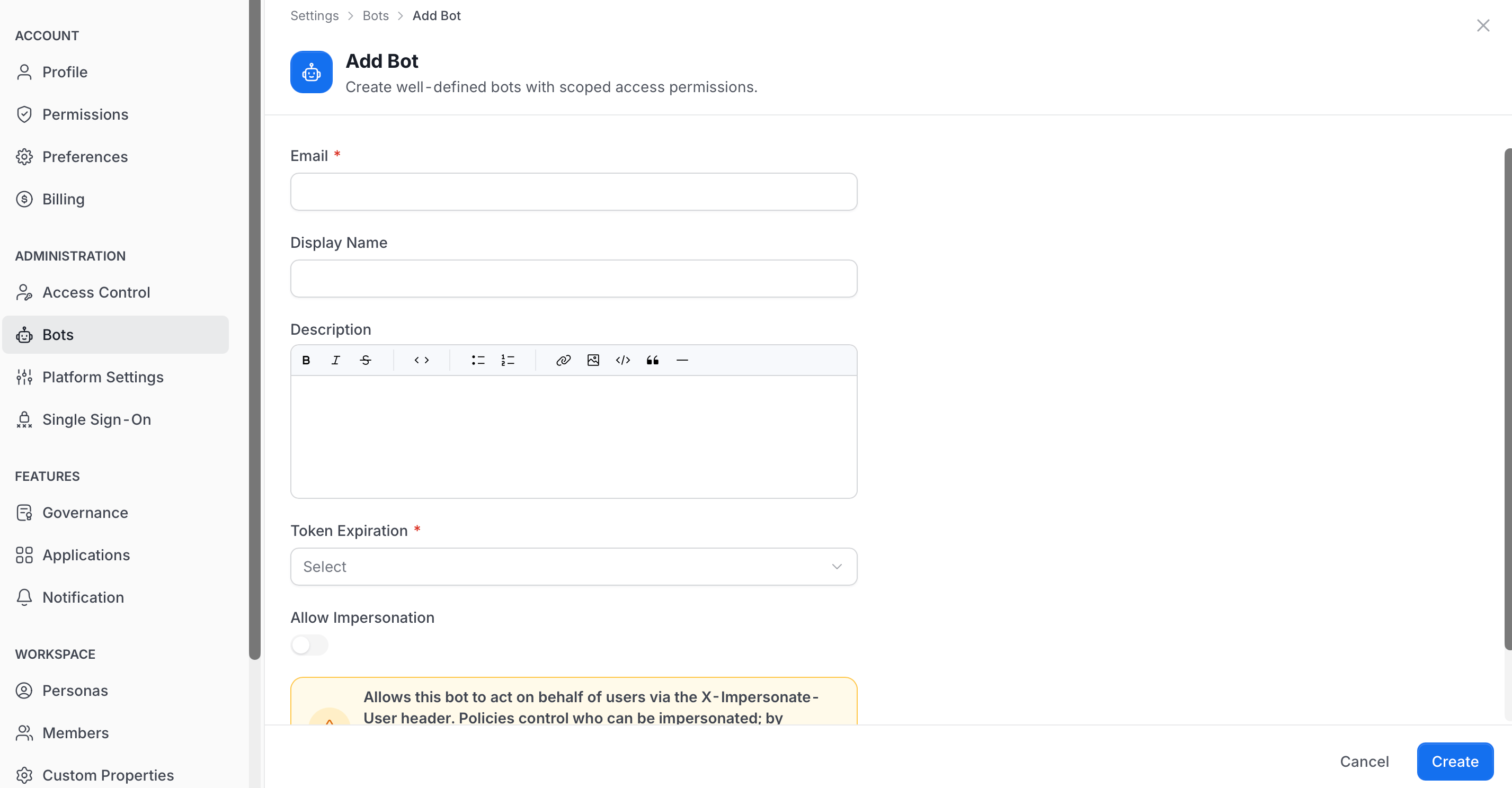Focus the Display Name input field

point(573,278)
